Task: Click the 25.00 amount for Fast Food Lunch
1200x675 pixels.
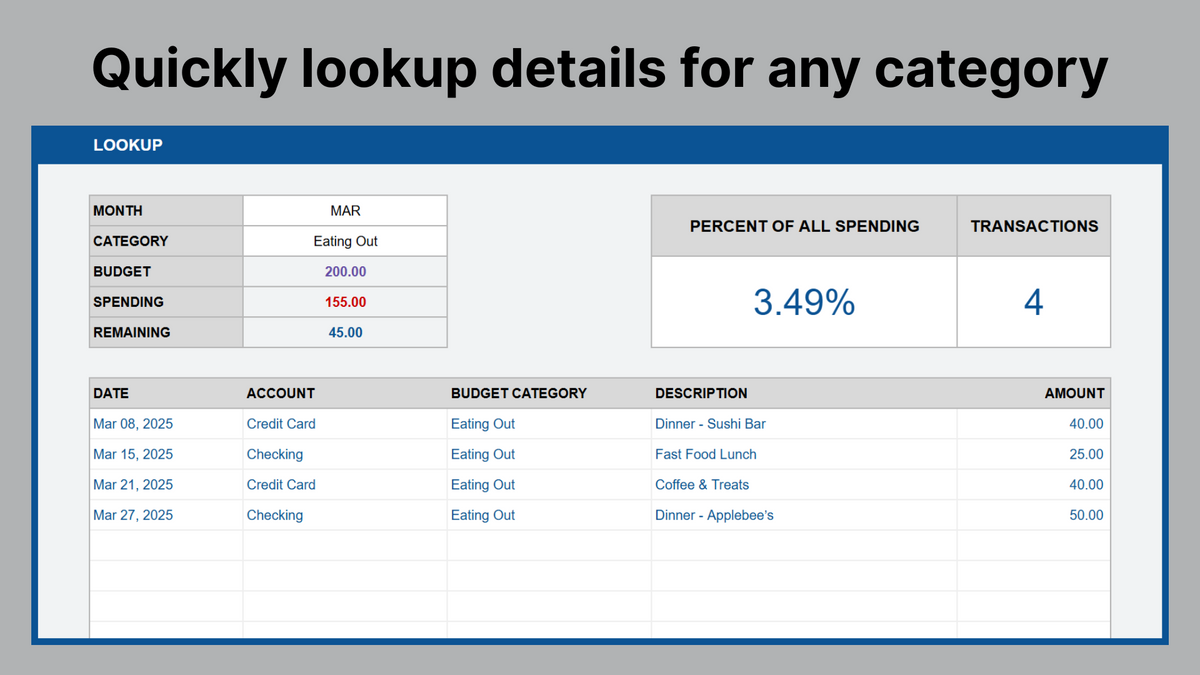Action: [x=1086, y=454]
